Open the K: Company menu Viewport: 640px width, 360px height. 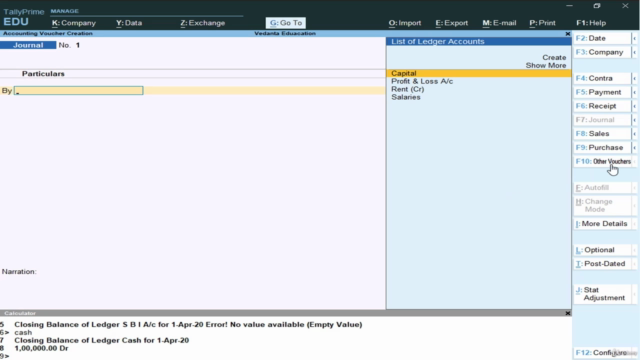74,23
